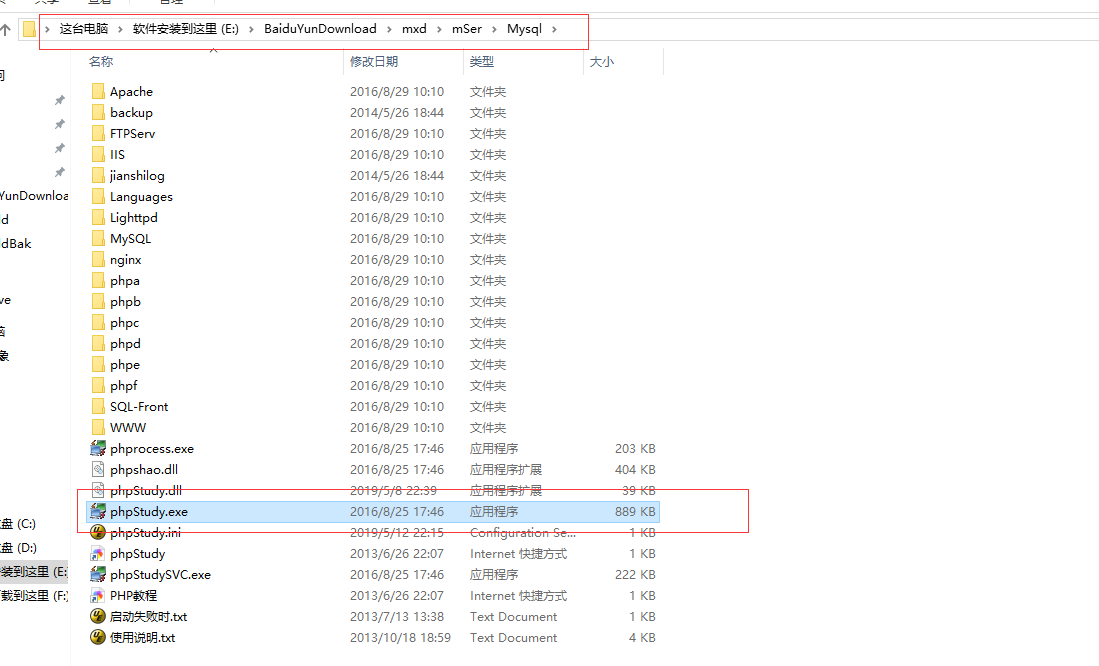
Task: Click the phpStudySVC.exe application icon
Action: pos(98,575)
